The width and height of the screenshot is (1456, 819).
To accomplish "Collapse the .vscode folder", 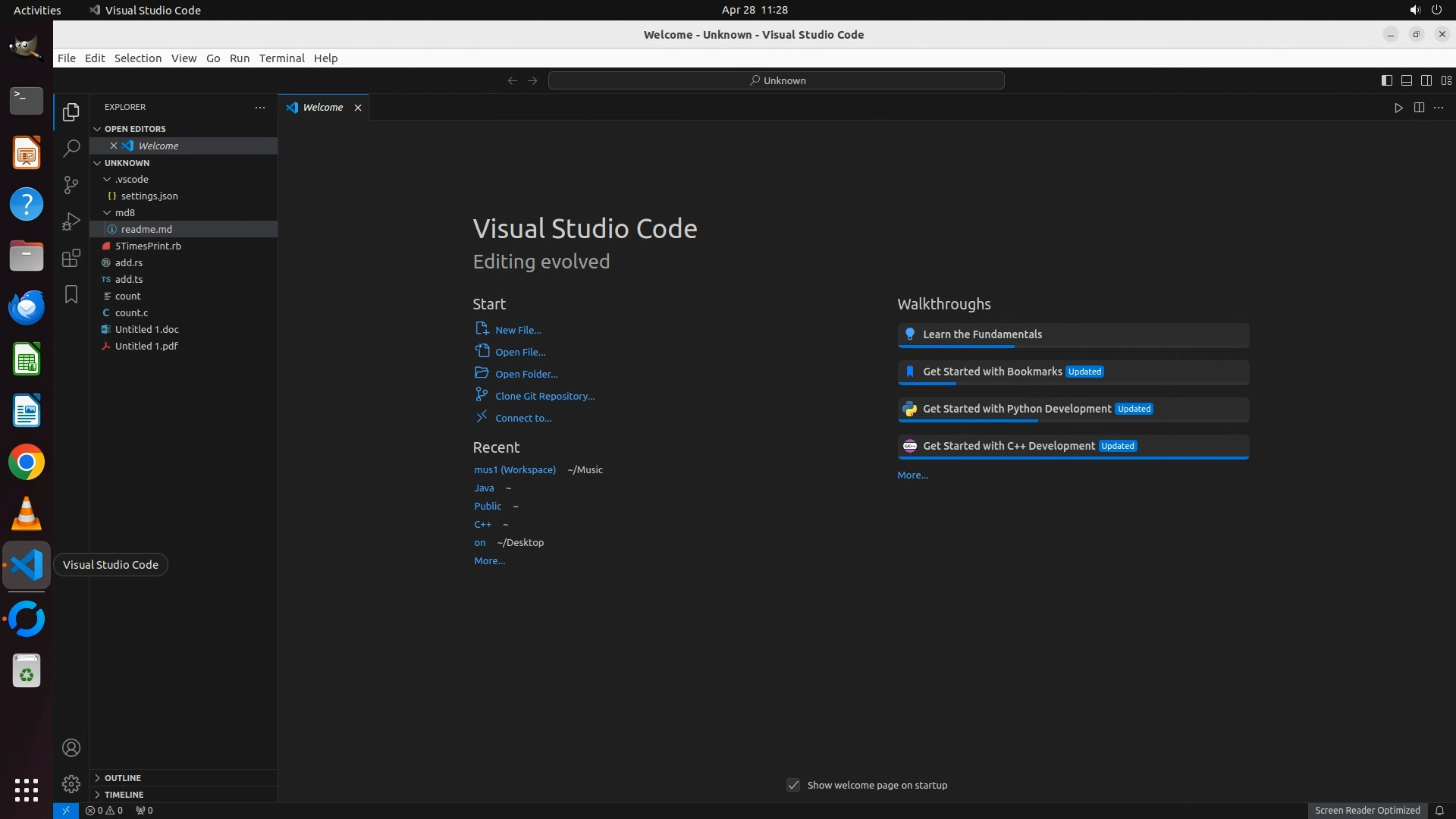I will [x=132, y=180].
